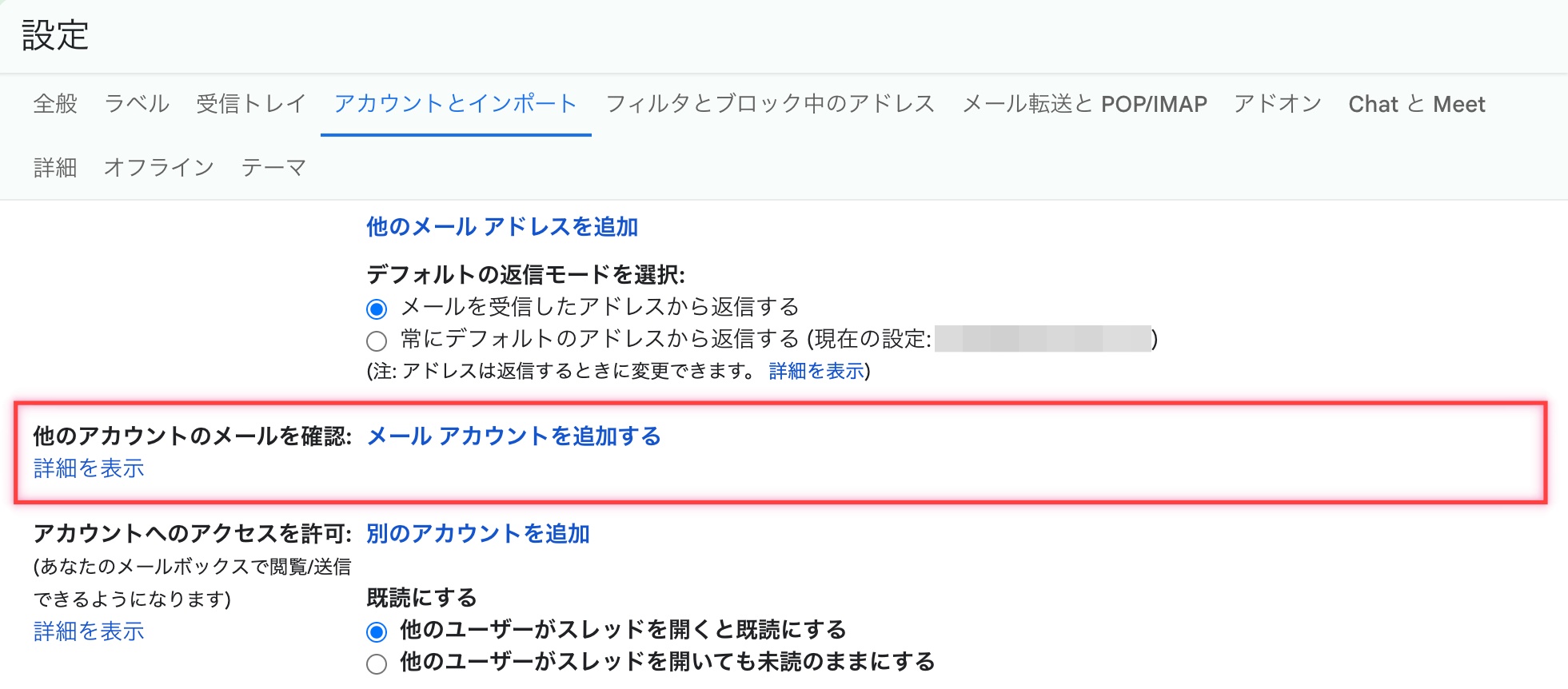
Task: Go to the オフライン tab
Action: [x=159, y=168]
